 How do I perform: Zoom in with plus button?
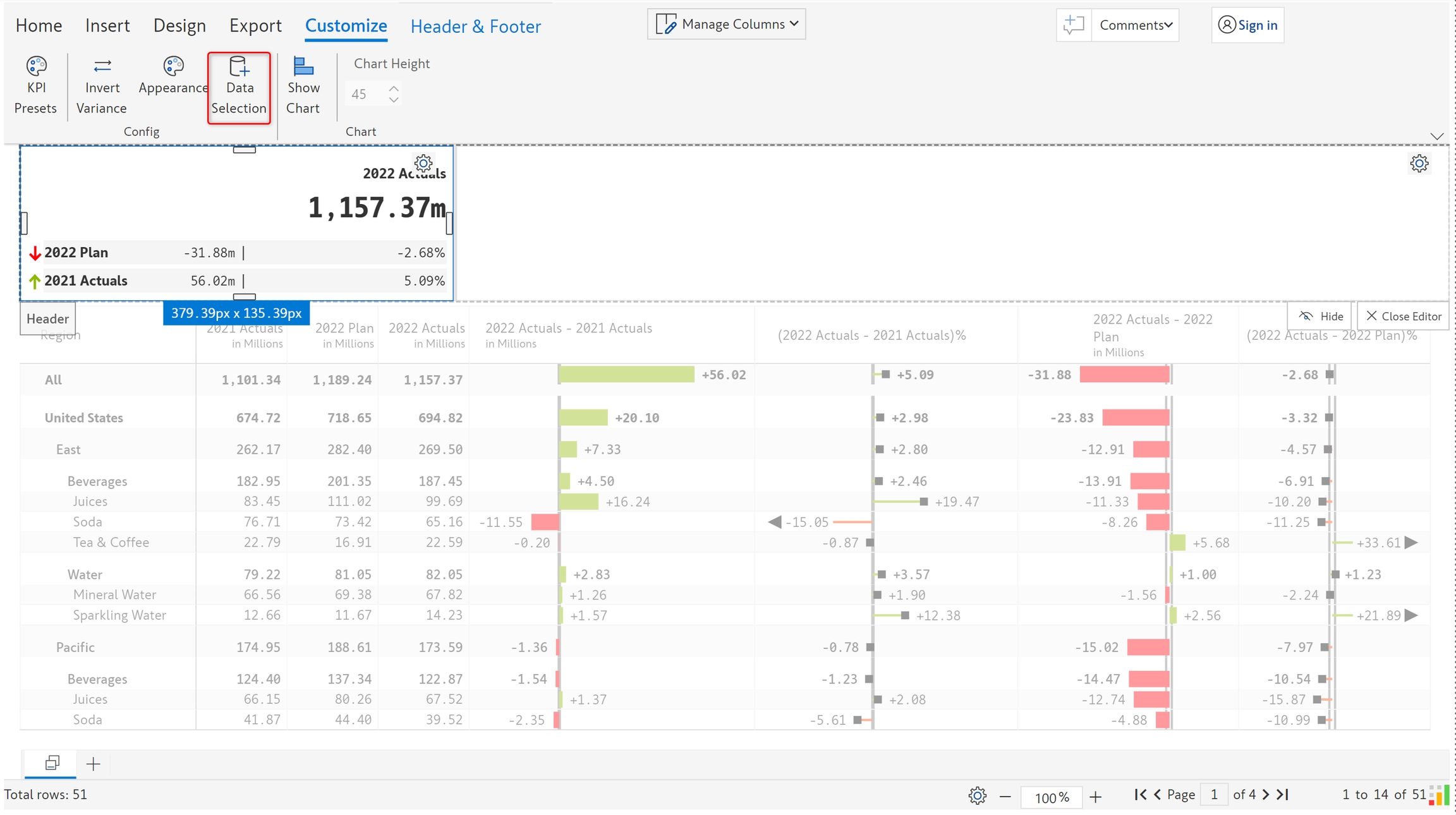(x=1096, y=797)
